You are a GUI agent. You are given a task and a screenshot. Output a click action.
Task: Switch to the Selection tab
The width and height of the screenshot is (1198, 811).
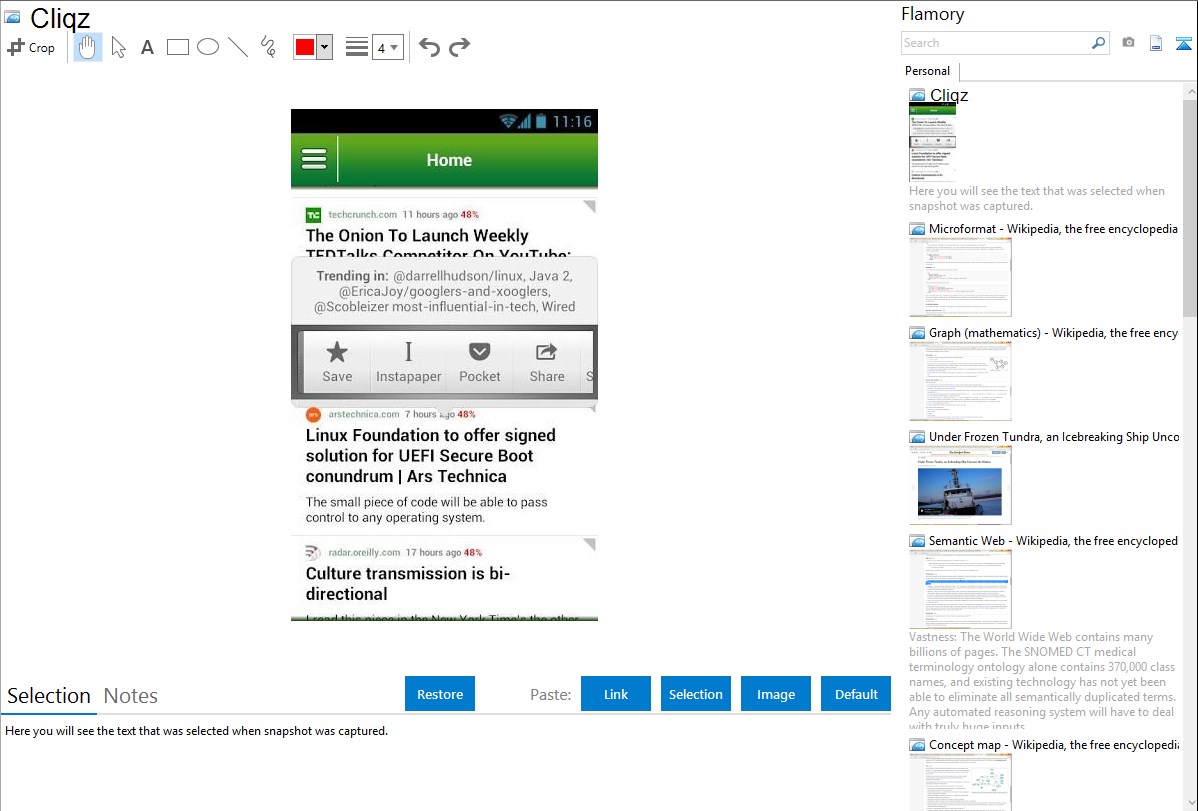(x=49, y=696)
